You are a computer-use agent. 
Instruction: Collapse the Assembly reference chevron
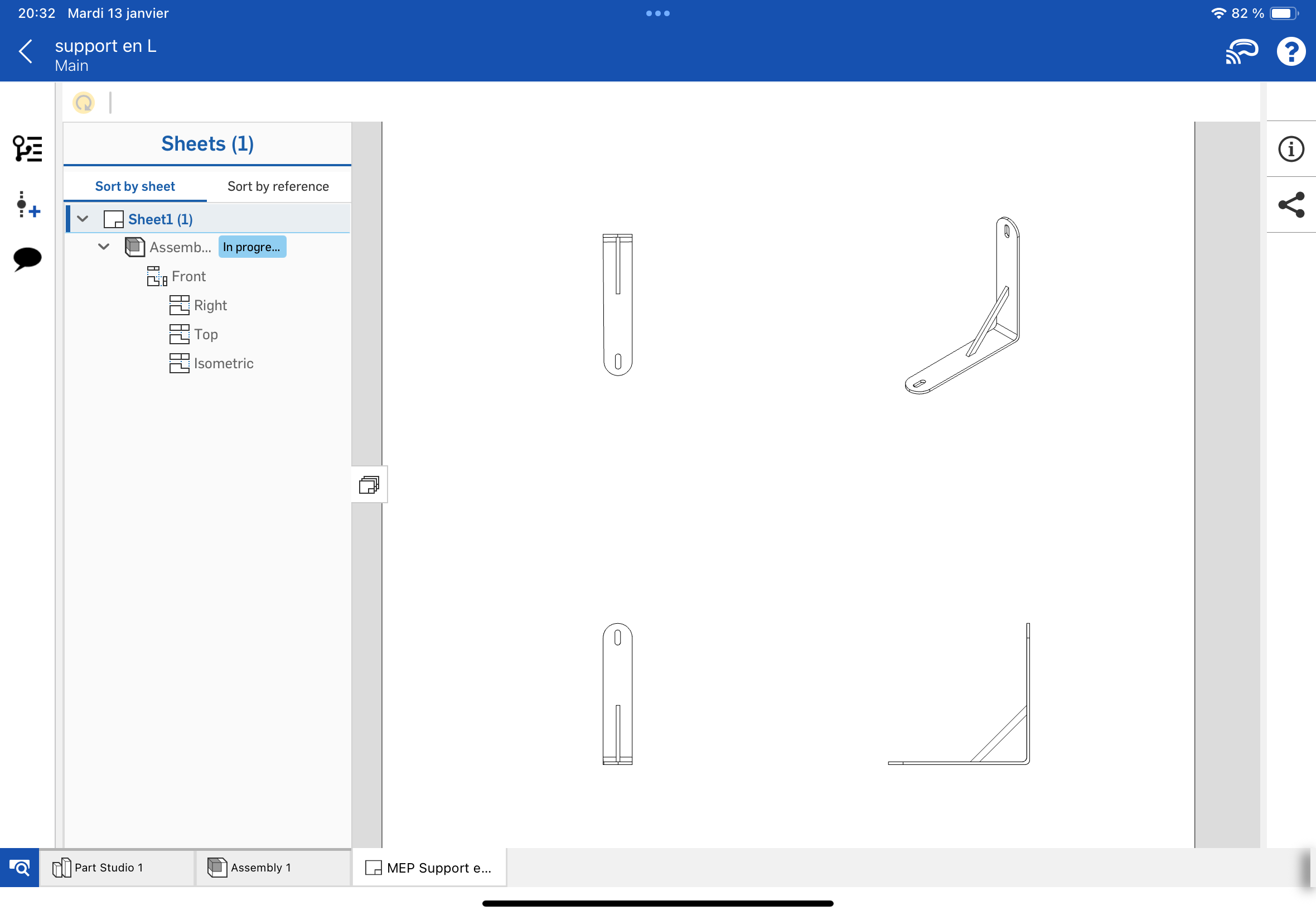pos(104,247)
